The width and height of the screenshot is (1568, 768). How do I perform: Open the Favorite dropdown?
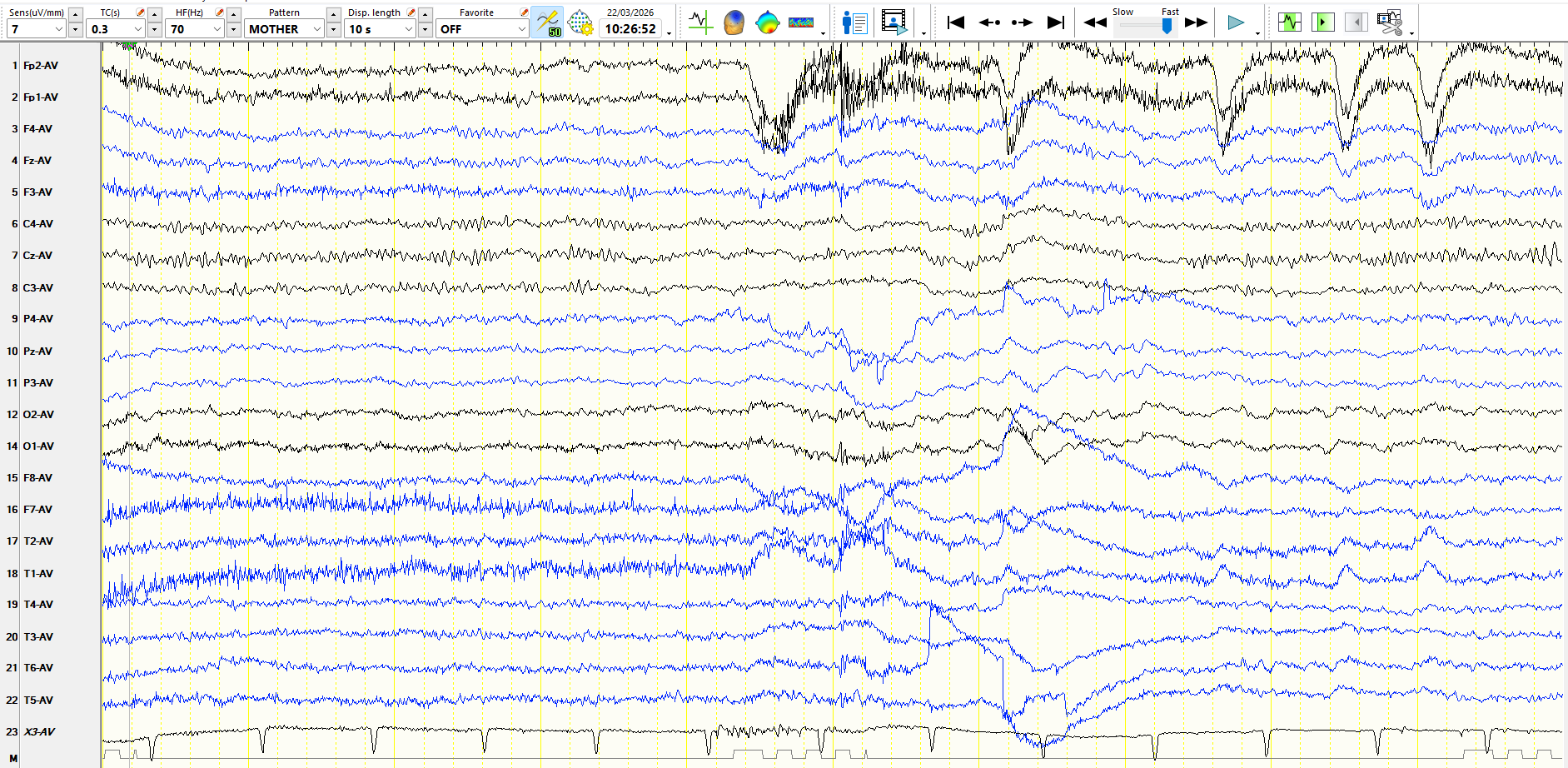pos(481,29)
